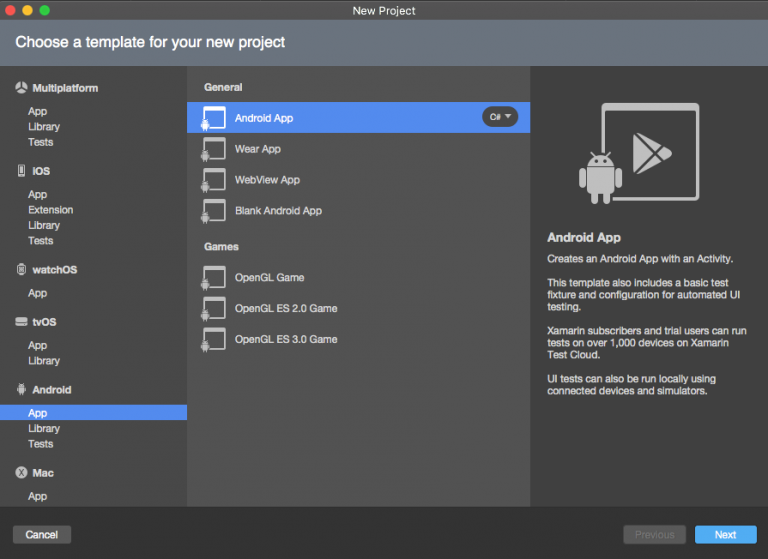This screenshot has width=768, height=559.
Task: Click the Cancel button
Action: 42,535
